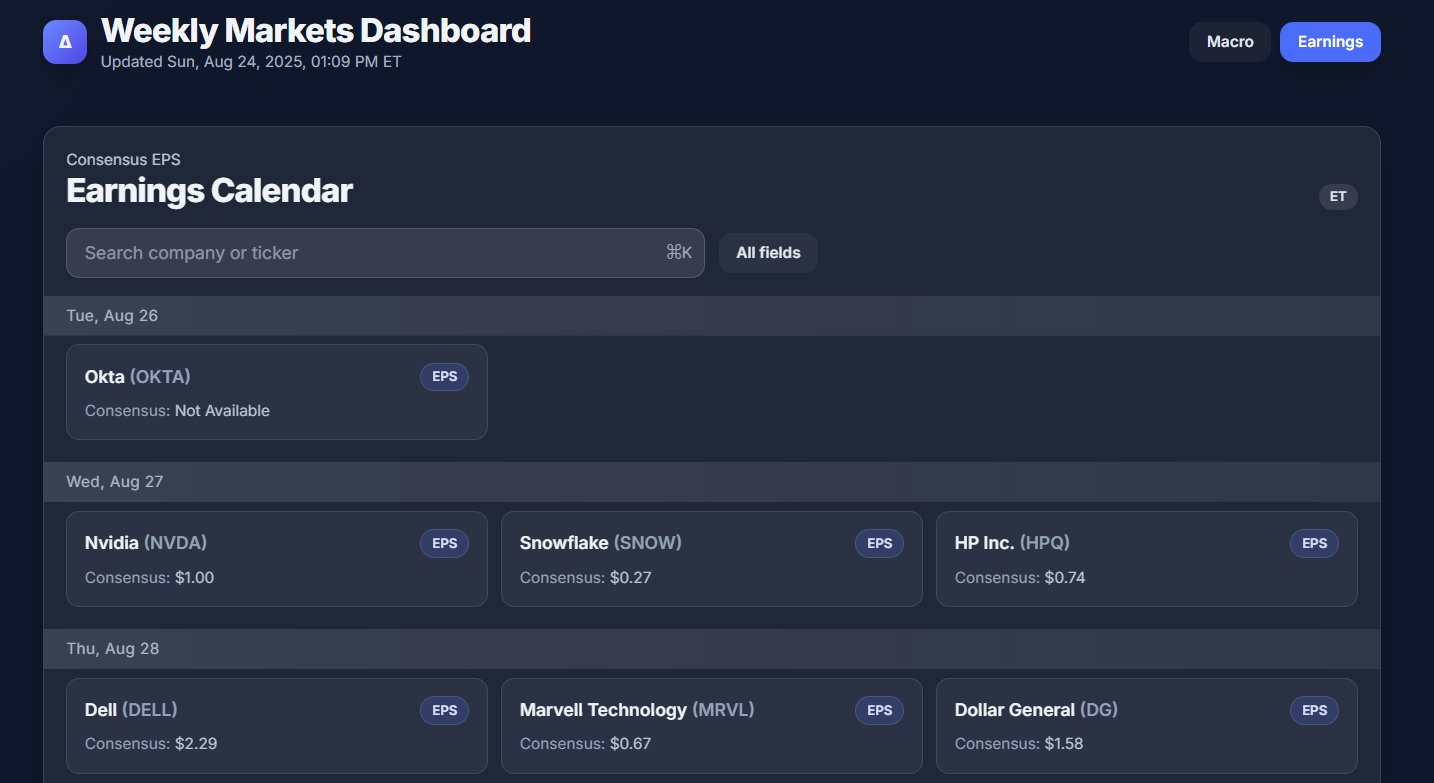Click the EPS badge on Nvidia card
Screen dimensions: 1434x783
click(x=444, y=544)
